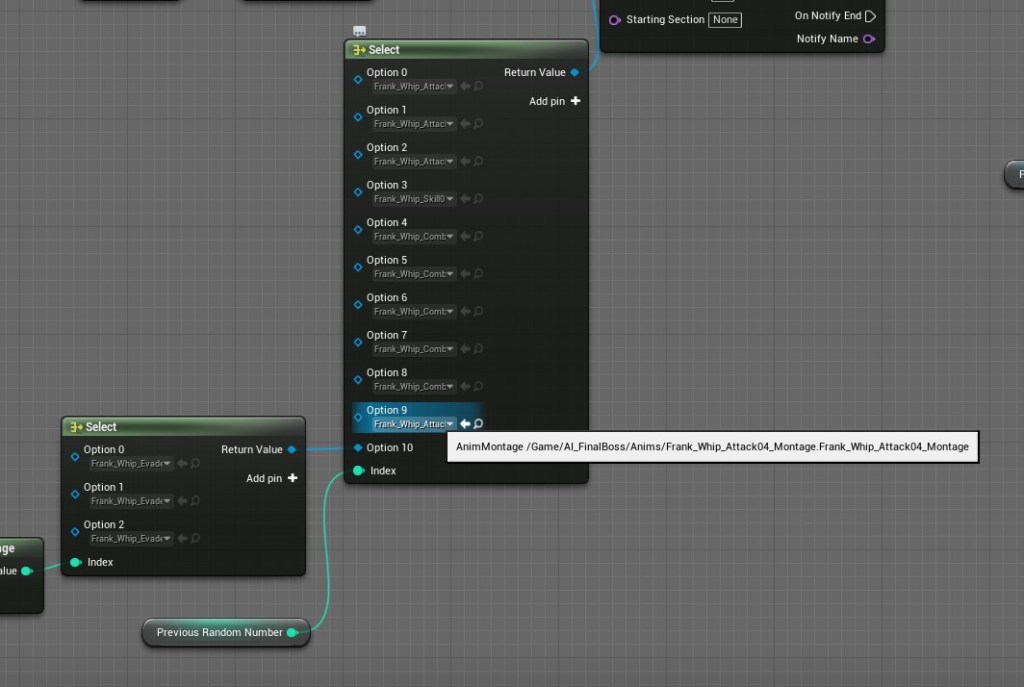Click the Option 4 input pin

[x=358, y=230]
